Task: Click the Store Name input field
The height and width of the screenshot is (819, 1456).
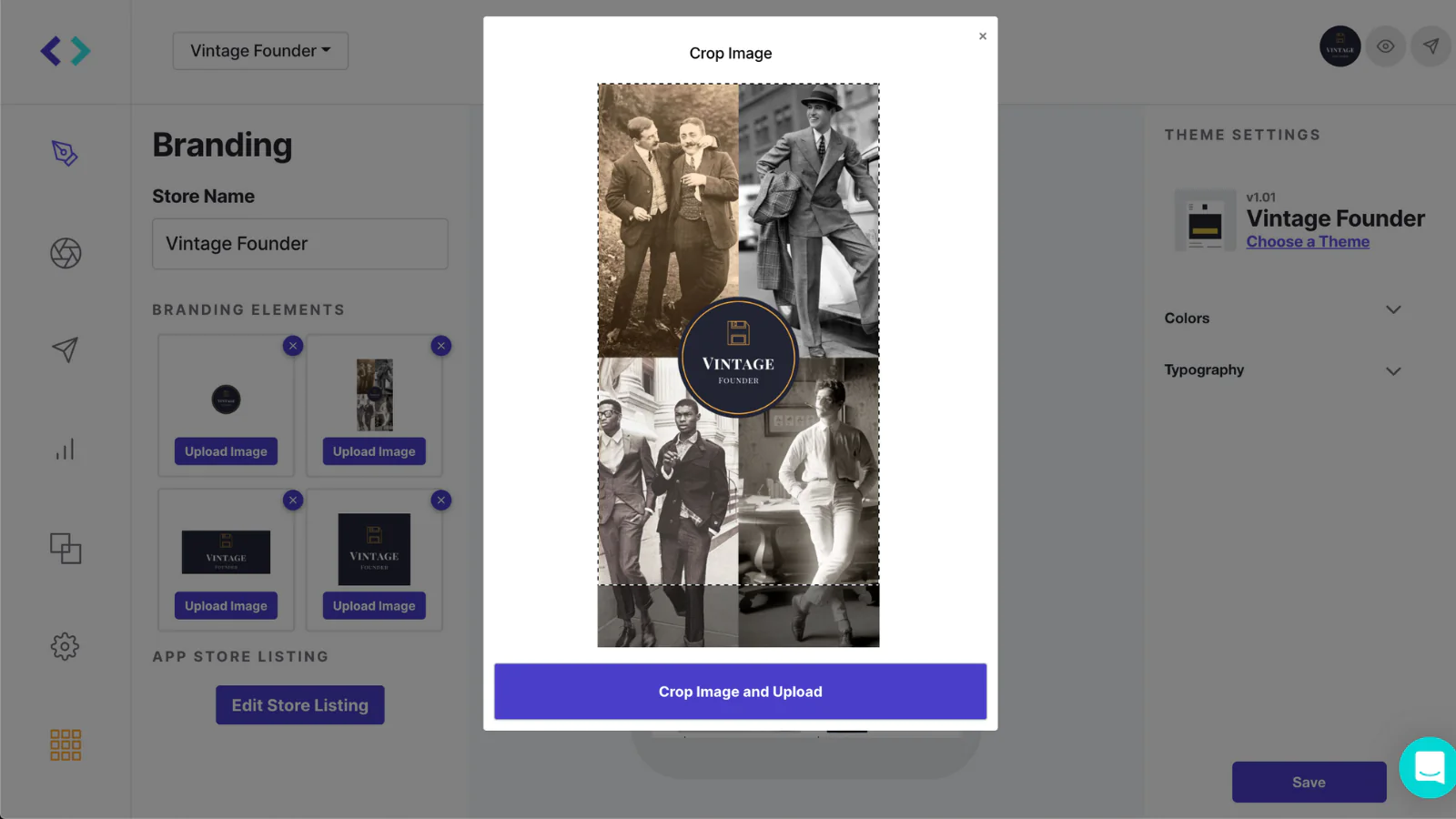Action: point(300,244)
